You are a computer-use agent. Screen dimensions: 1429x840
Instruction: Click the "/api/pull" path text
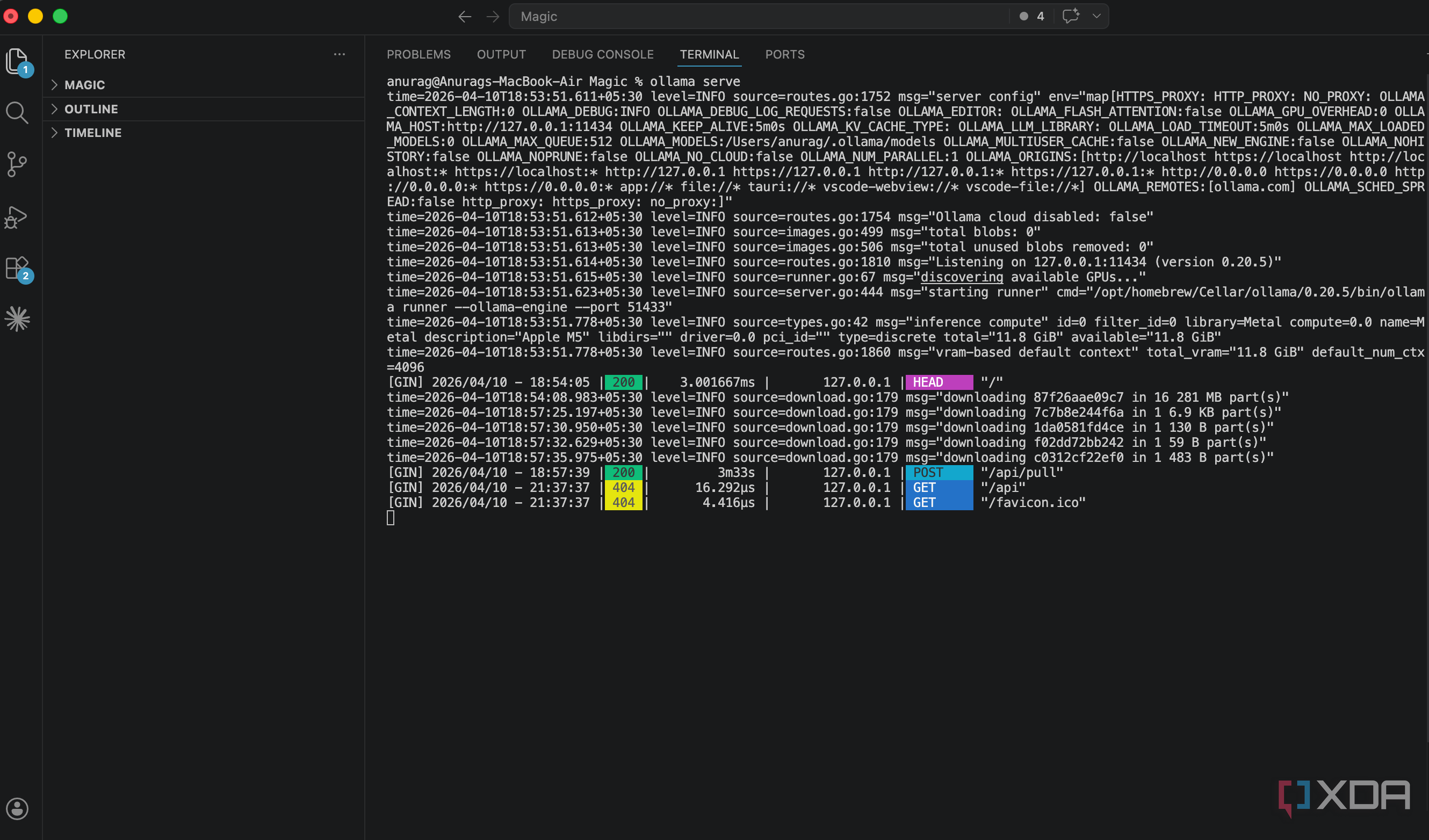(1022, 473)
